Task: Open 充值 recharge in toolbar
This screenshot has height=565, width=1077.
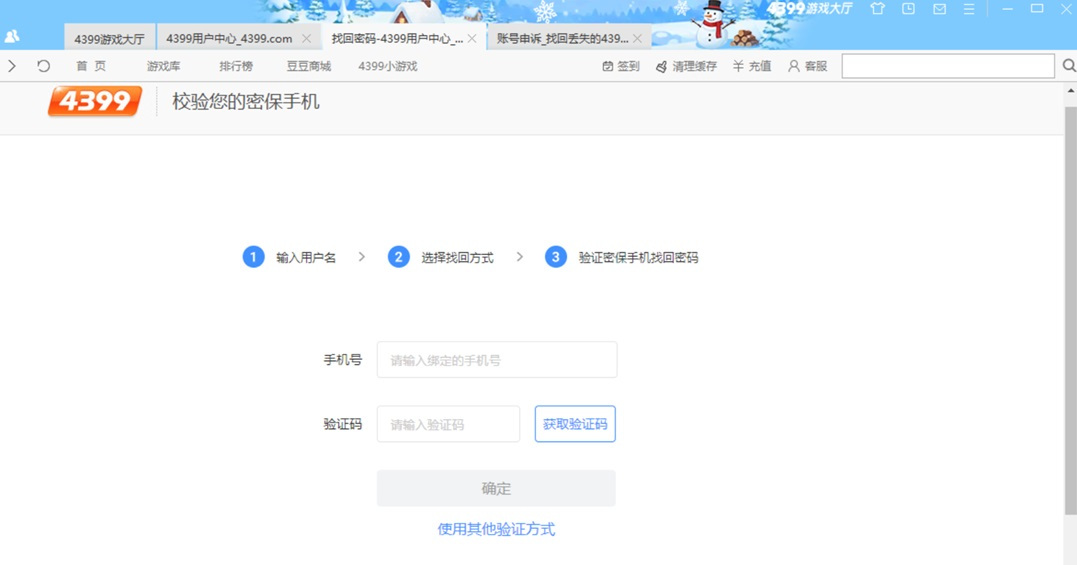Action: pyautogui.click(x=752, y=66)
